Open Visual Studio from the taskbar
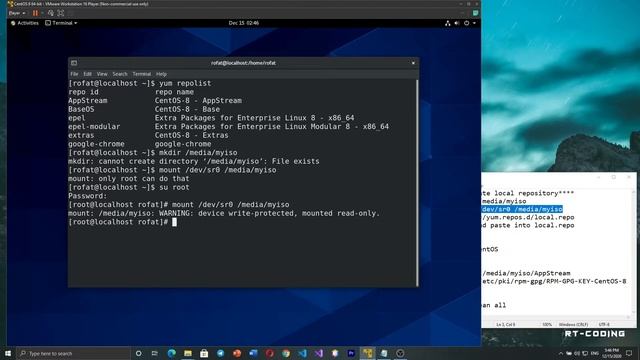The width and height of the screenshot is (640, 360). [x=318, y=353]
